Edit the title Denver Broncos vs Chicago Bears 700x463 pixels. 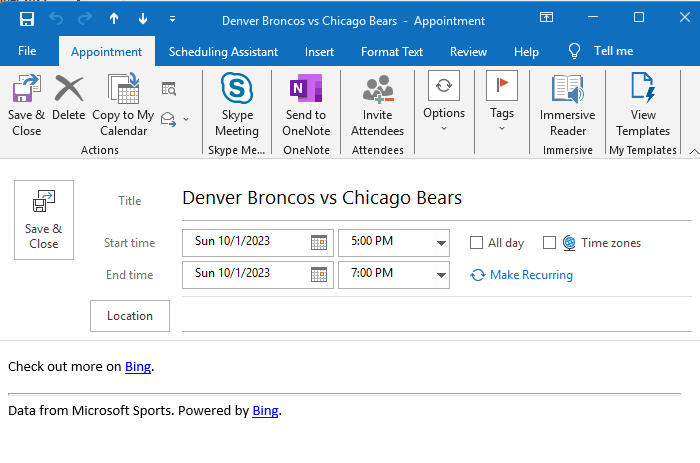coord(322,198)
